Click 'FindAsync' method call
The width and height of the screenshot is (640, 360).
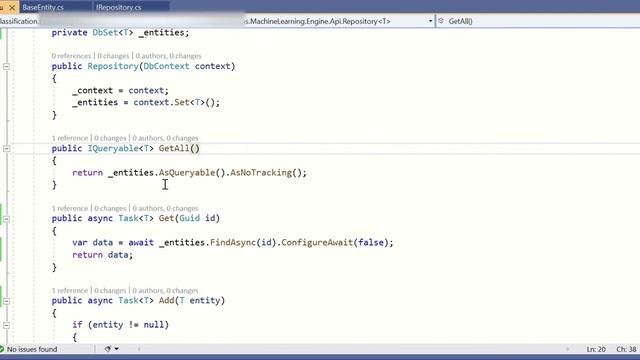(x=233, y=242)
